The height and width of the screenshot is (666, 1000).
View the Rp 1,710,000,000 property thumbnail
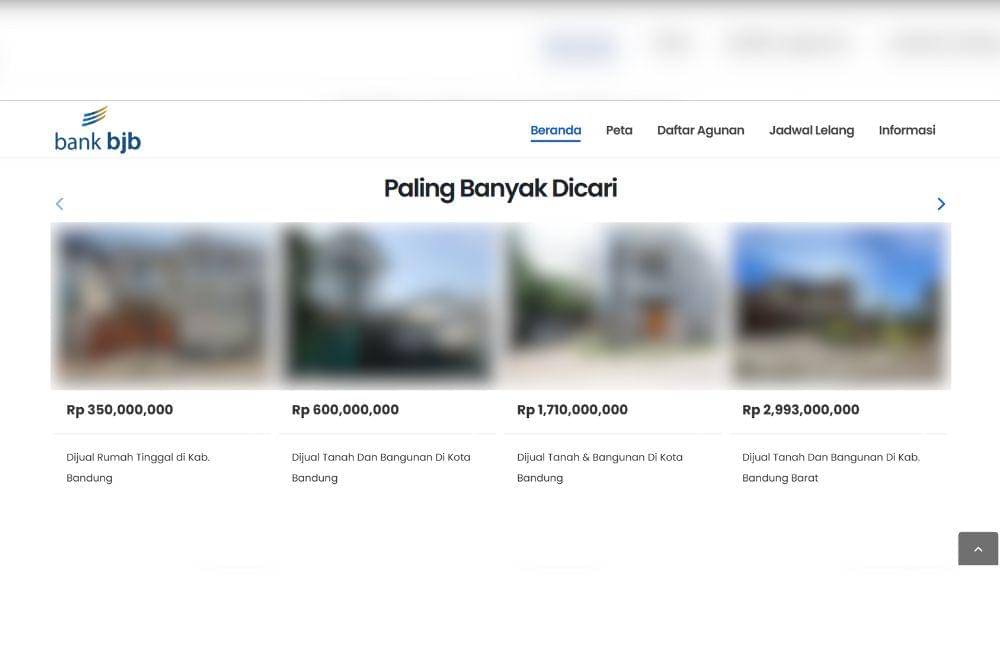click(x=613, y=305)
